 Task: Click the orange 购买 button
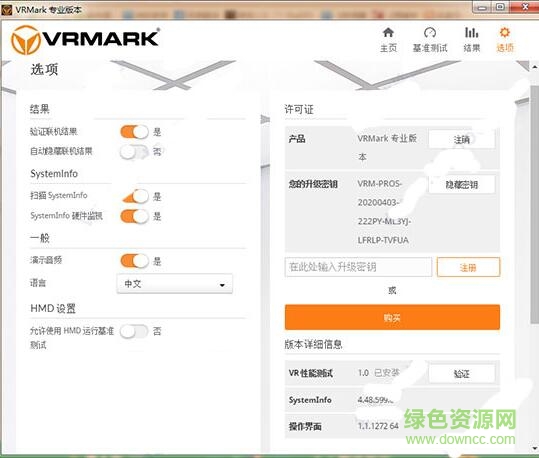point(392,317)
